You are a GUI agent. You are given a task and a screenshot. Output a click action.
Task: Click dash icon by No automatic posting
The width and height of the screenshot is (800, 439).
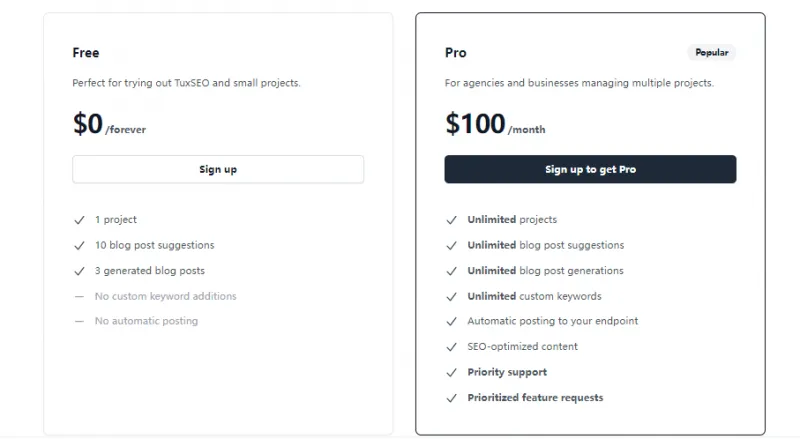(79, 322)
